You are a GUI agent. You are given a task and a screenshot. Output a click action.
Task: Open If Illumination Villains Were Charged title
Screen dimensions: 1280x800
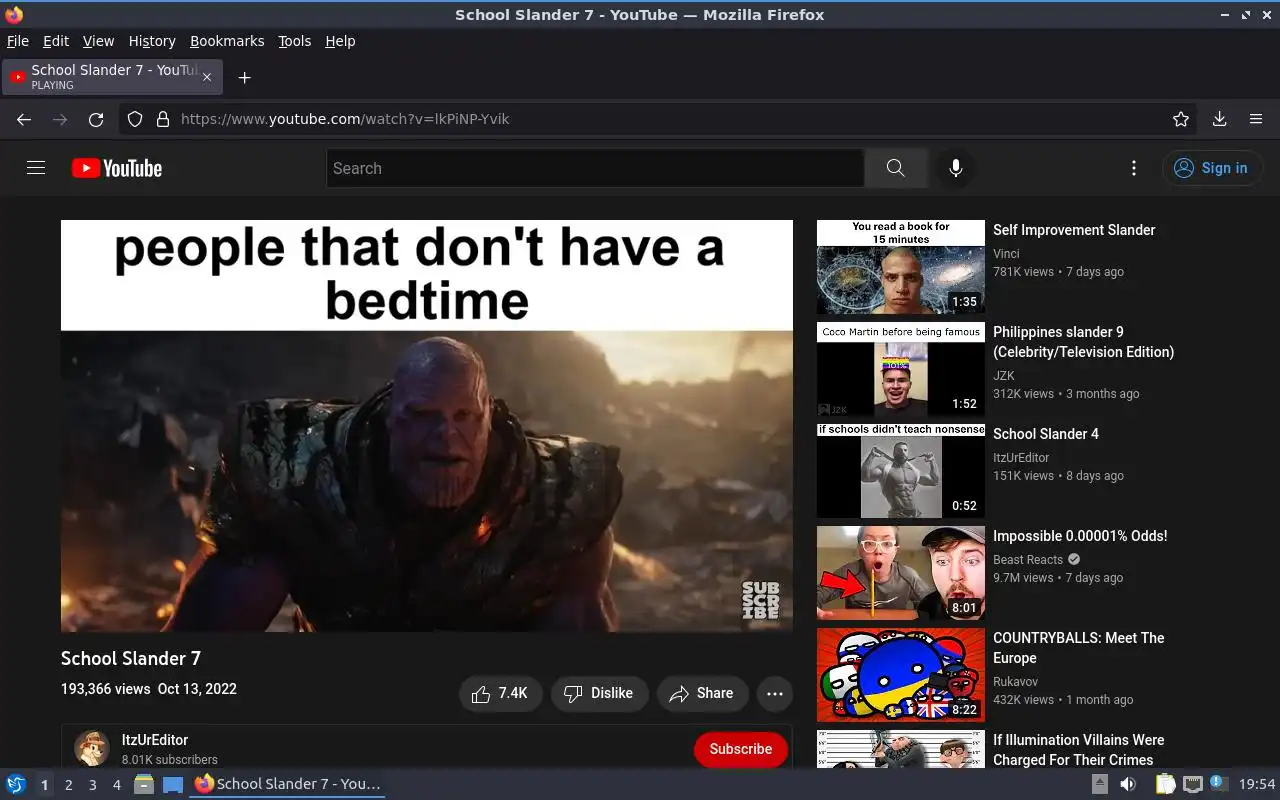click(x=1079, y=750)
